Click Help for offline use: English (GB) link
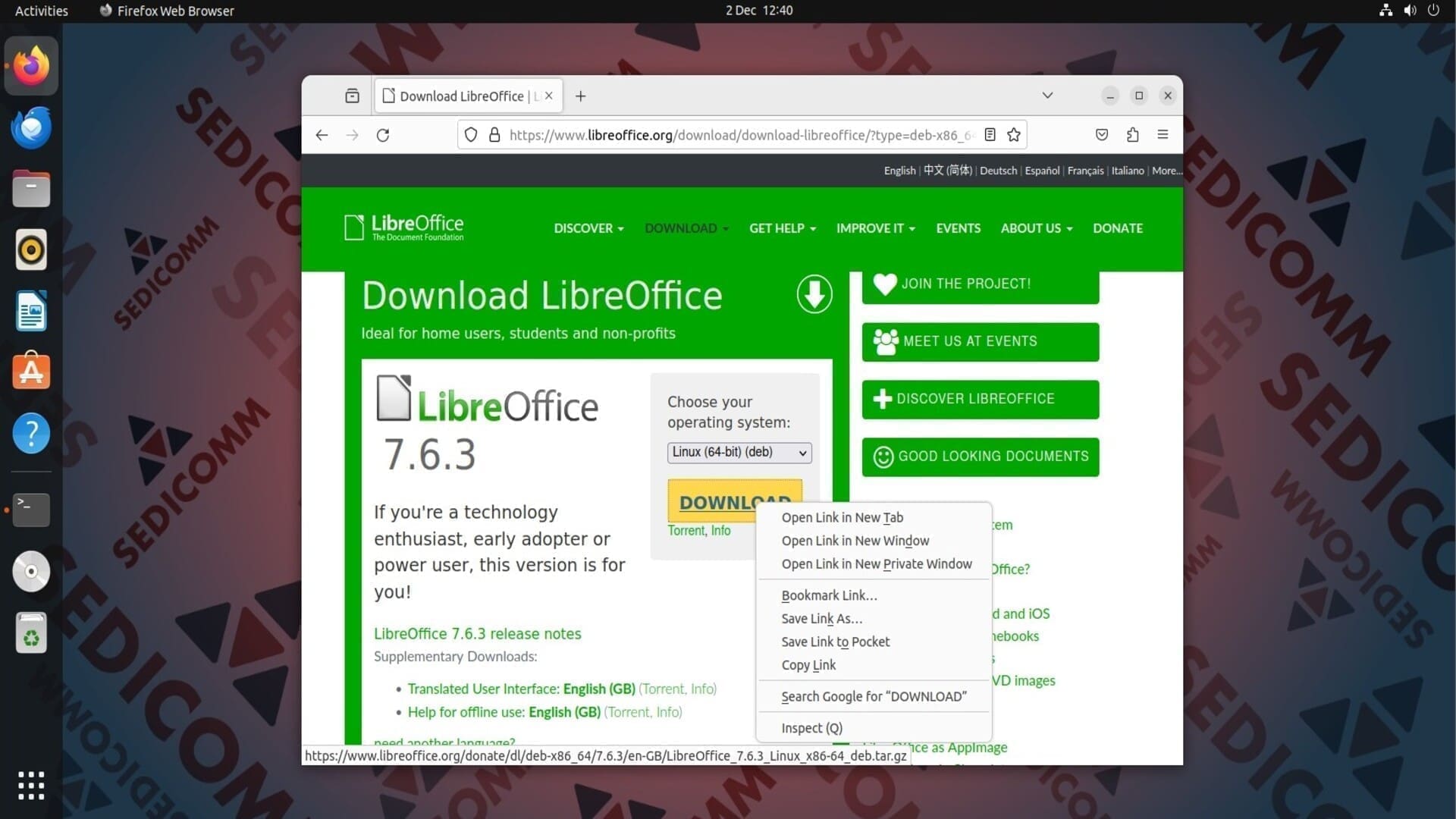 (x=504, y=712)
